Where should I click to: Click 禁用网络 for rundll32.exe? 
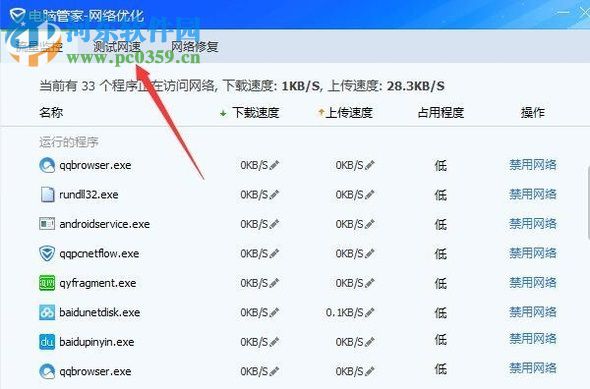pyautogui.click(x=532, y=194)
